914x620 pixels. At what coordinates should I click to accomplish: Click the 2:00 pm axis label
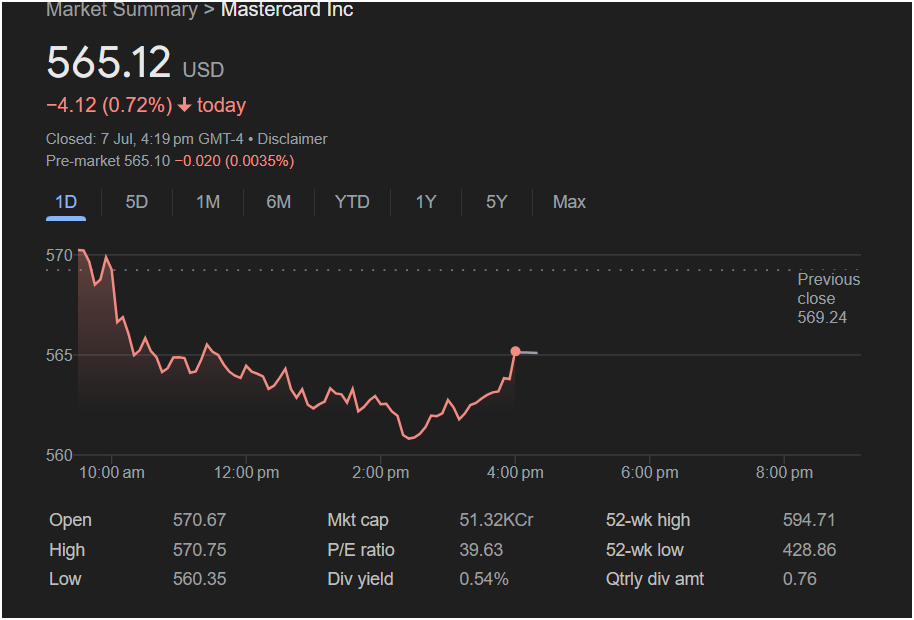tap(381, 473)
